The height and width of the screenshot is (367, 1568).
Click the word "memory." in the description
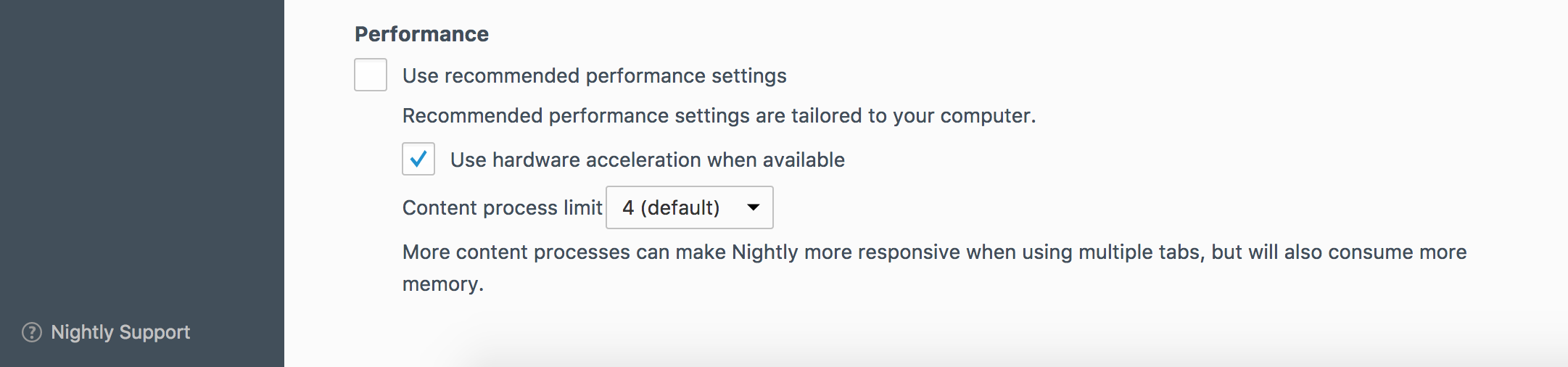click(442, 284)
